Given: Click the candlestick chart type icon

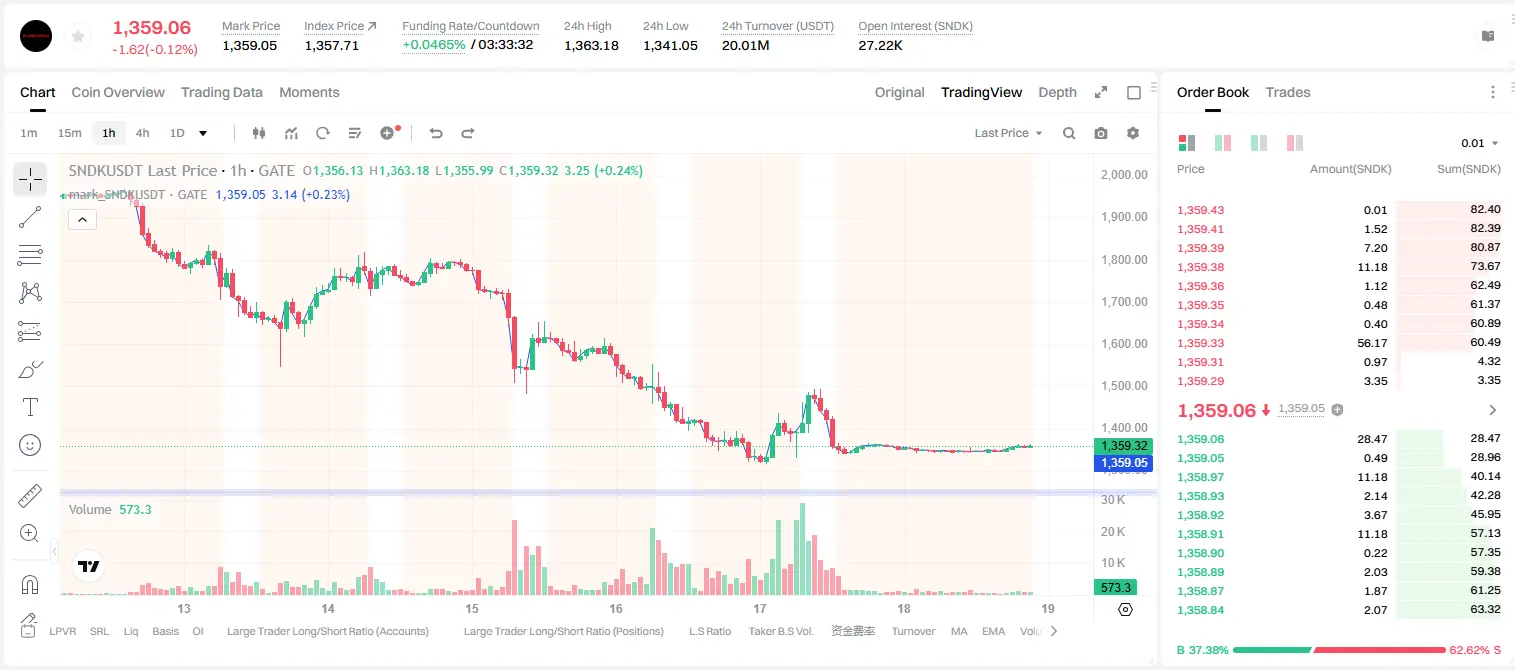Looking at the screenshot, I should pyautogui.click(x=260, y=133).
